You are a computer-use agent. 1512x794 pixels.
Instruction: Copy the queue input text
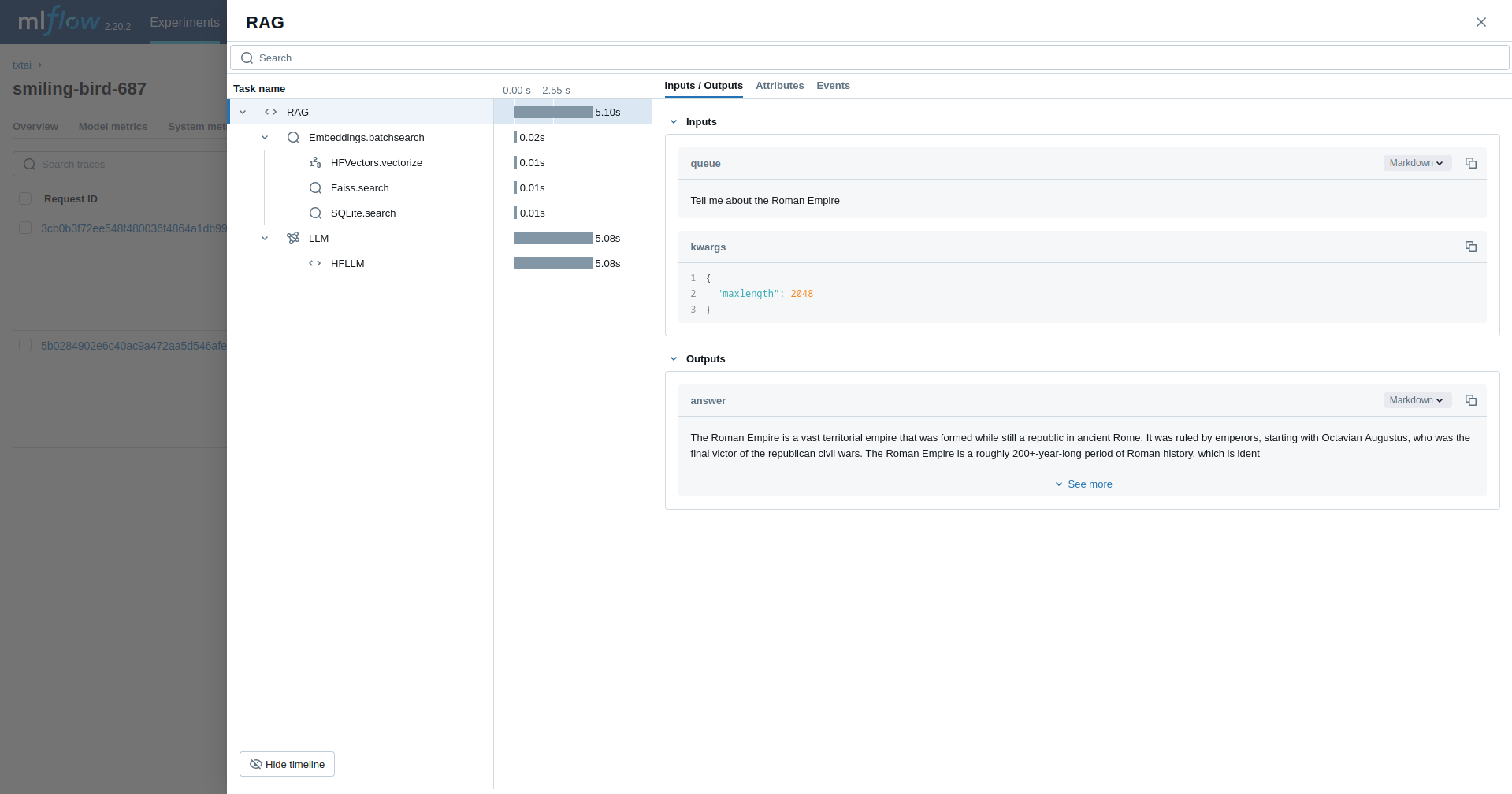pyautogui.click(x=1470, y=163)
